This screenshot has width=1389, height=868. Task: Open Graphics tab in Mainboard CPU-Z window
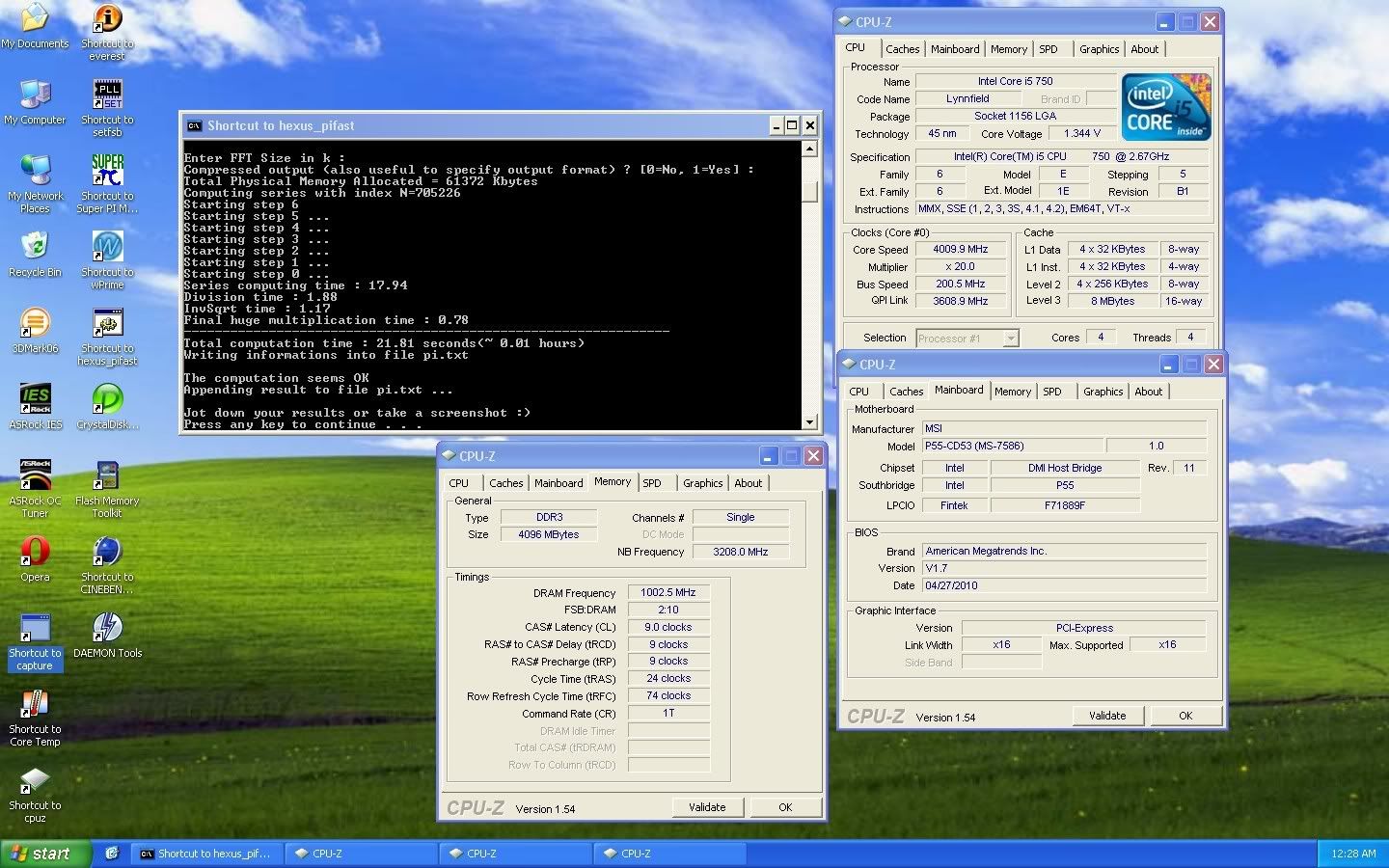(1103, 392)
